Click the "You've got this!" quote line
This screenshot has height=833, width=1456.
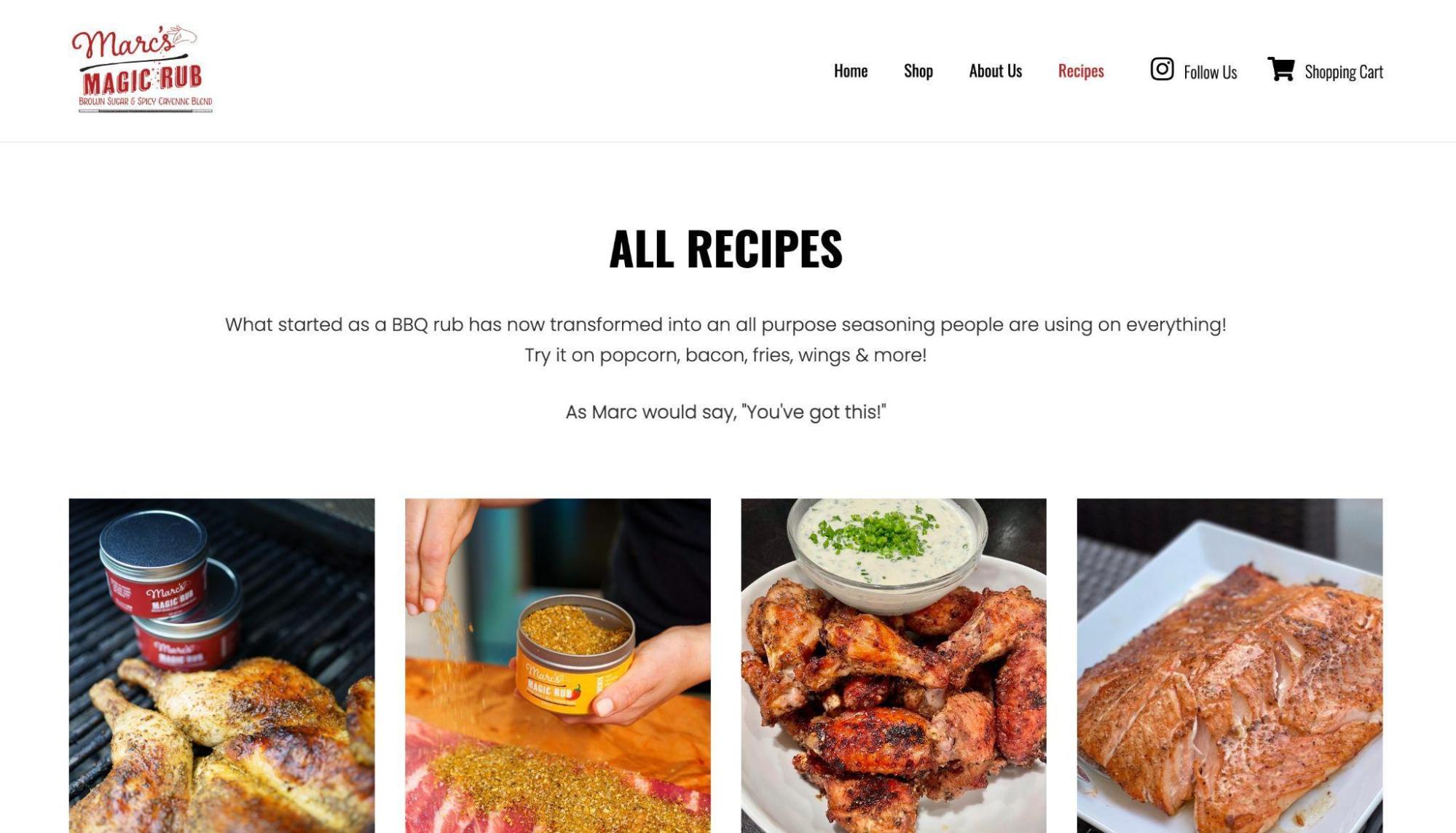[725, 412]
